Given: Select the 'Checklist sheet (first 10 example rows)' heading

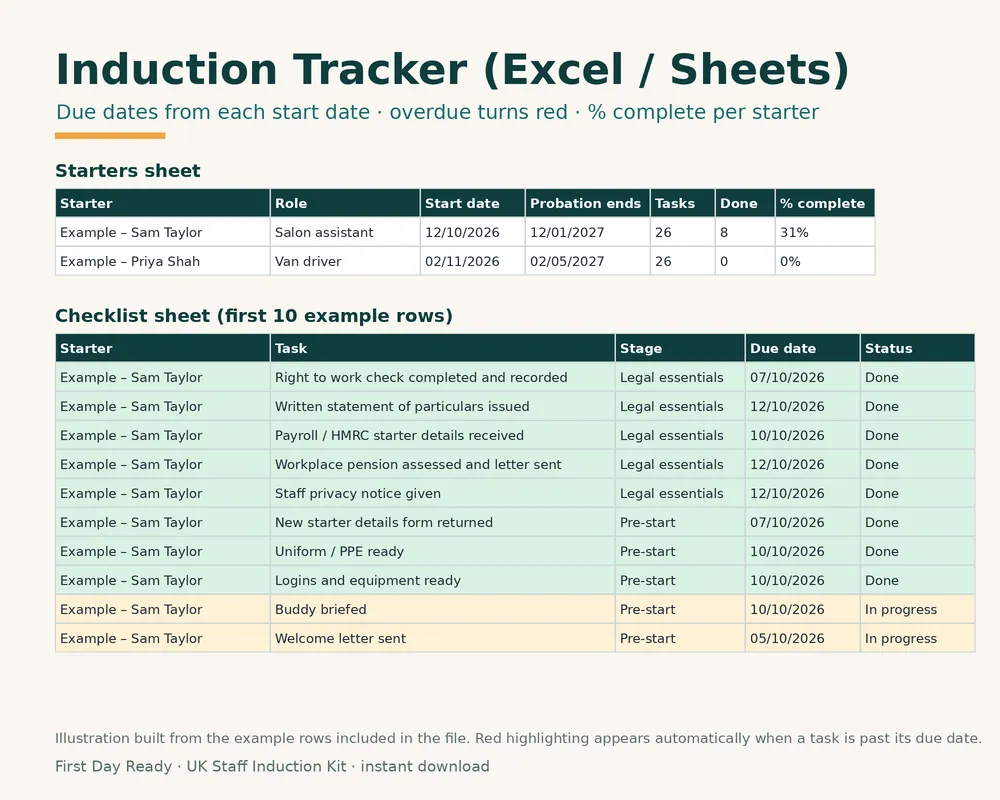Looking at the screenshot, I should point(254,316).
